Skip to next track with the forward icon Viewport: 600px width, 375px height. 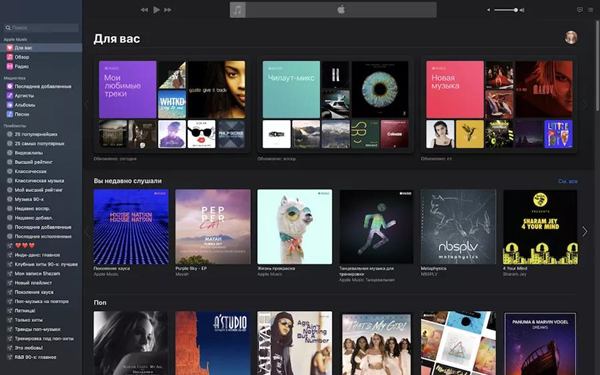click(168, 10)
